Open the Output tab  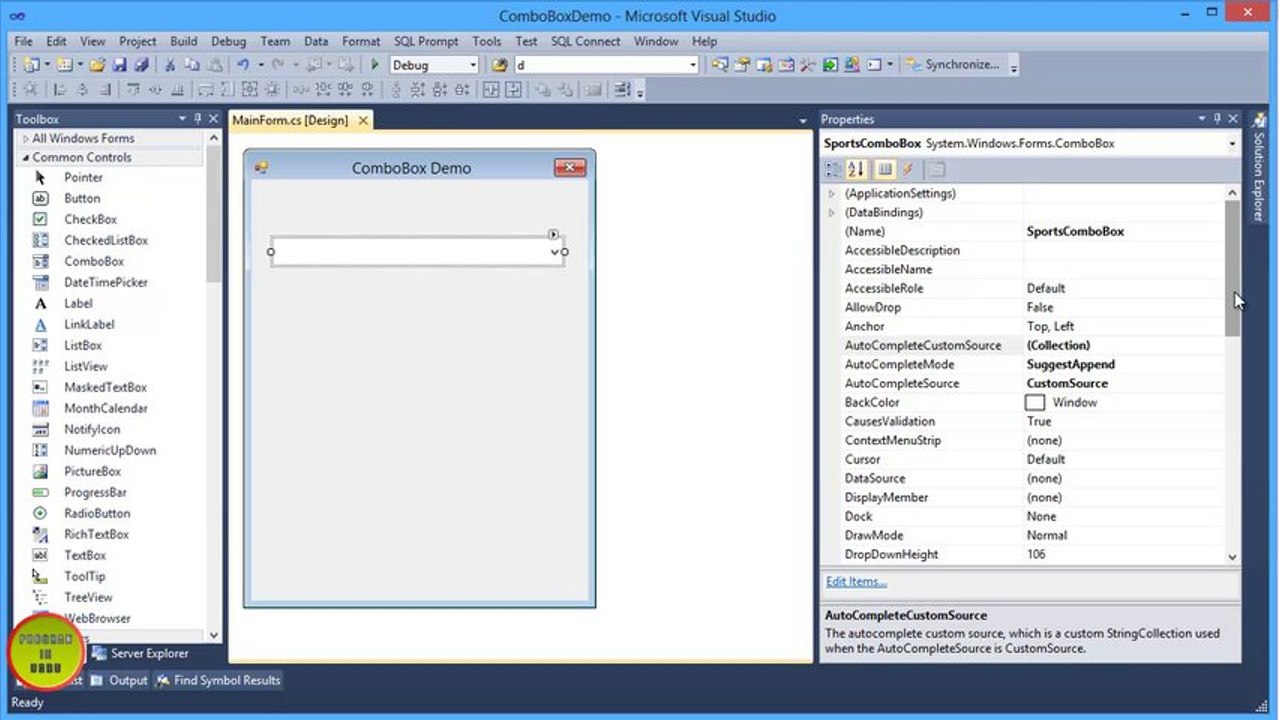tap(119, 680)
